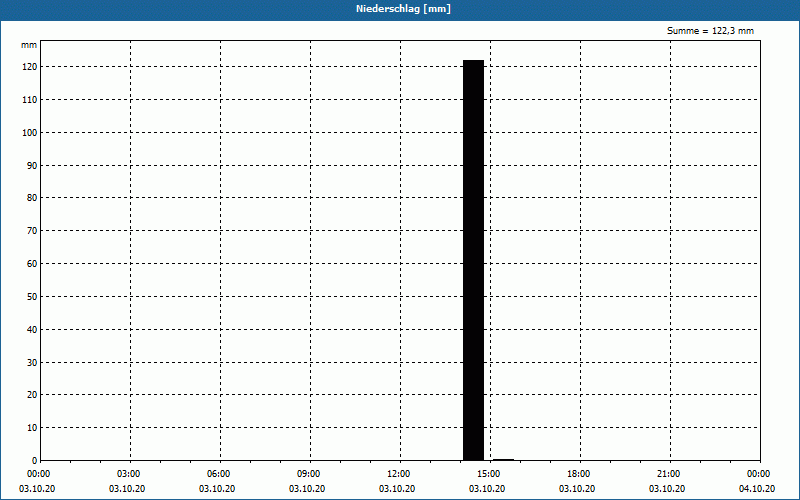Select the 110 y-axis value
Image resolution: width=800 pixels, height=500 pixels.
(30, 100)
